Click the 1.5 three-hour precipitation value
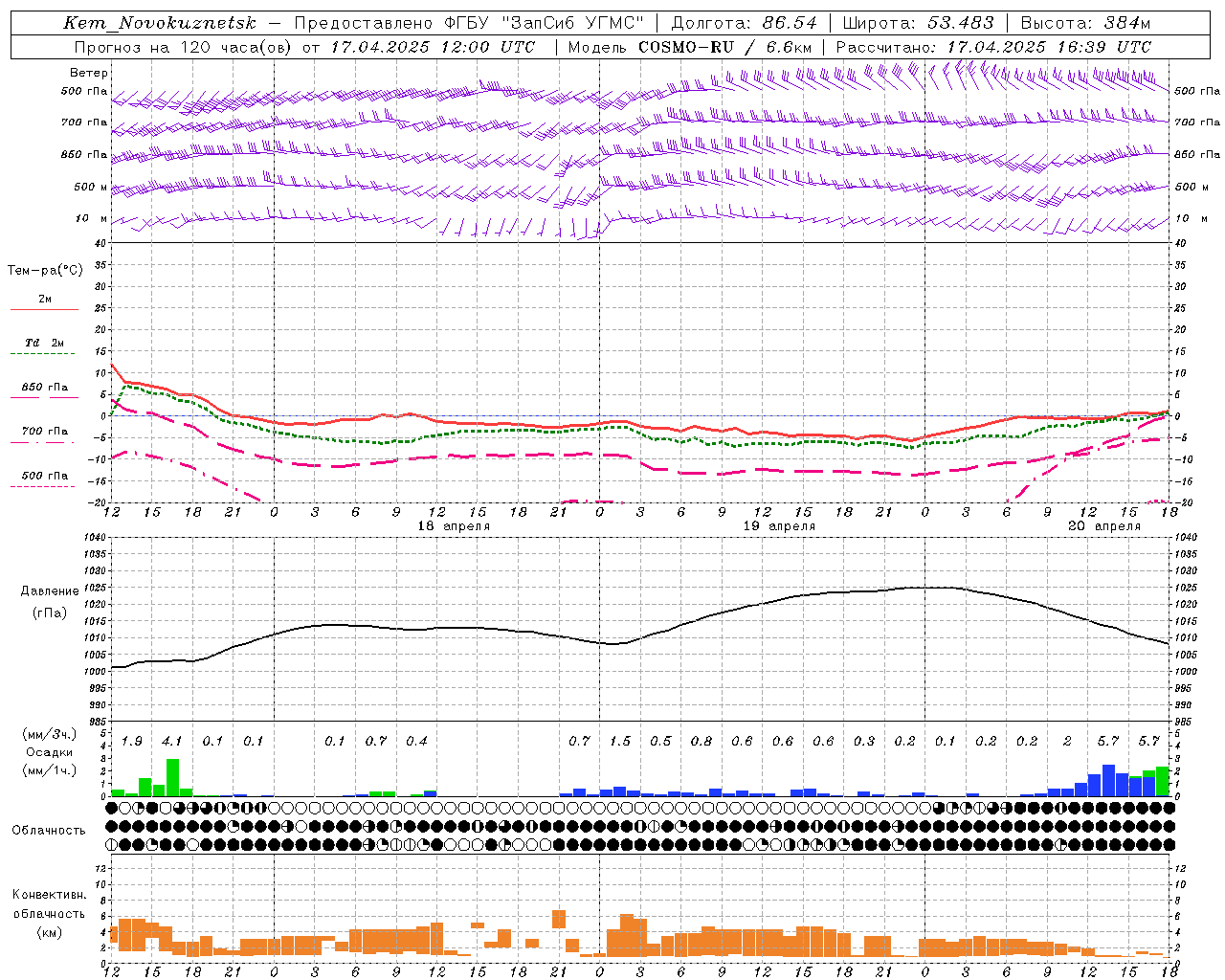This screenshot has height=980, width=1225. click(x=620, y=741)
